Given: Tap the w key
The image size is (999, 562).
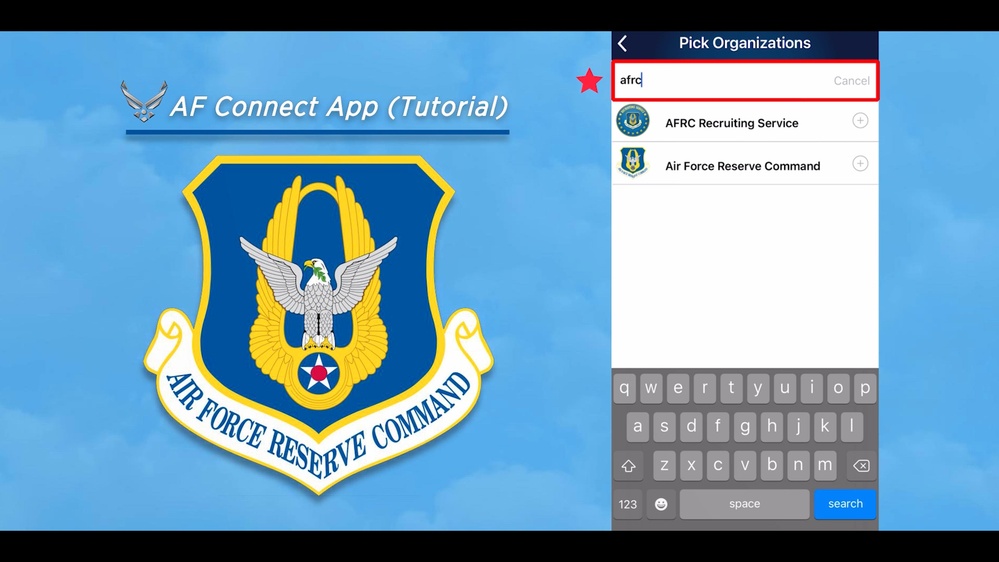Looking at the screenshot, I should [x=651, y=388].
